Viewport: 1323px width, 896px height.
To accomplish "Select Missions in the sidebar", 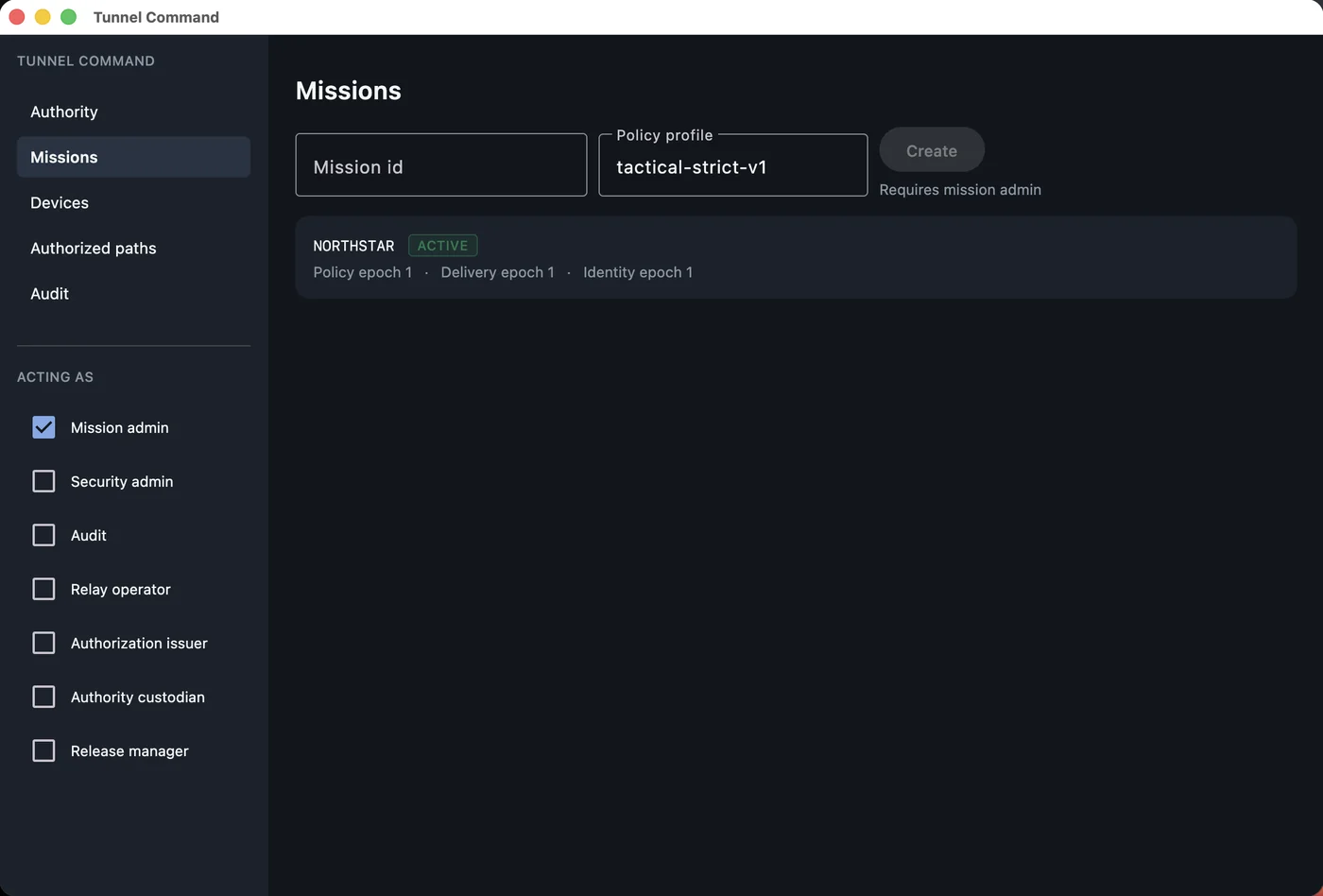I will (133, 157).
